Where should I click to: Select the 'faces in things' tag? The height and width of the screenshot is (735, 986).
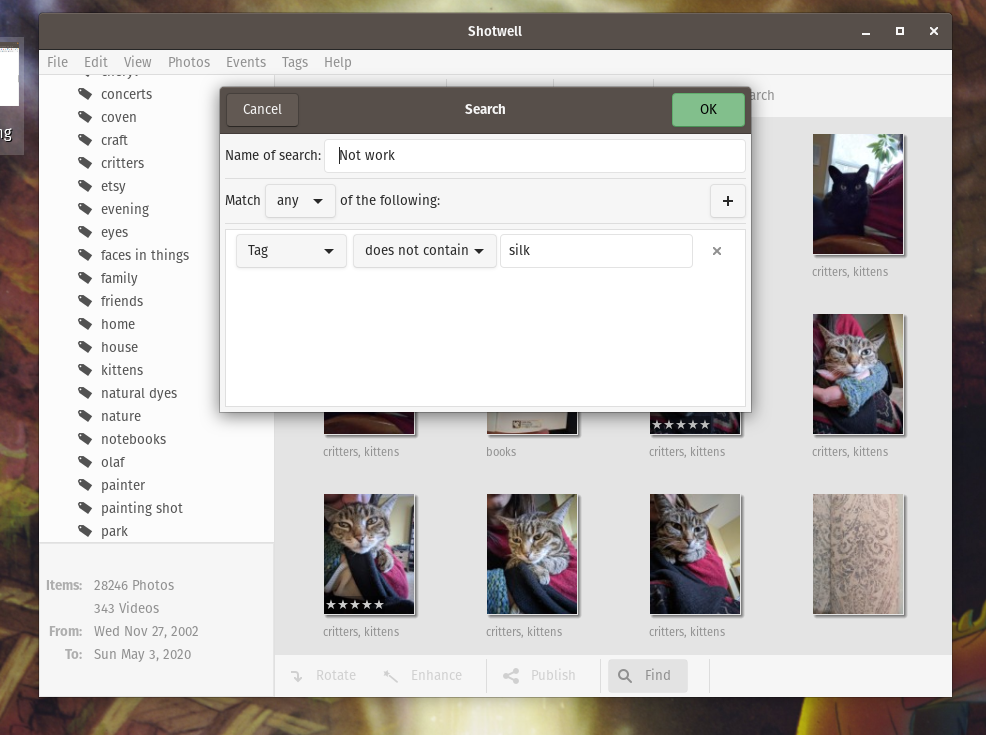point(145,255)
